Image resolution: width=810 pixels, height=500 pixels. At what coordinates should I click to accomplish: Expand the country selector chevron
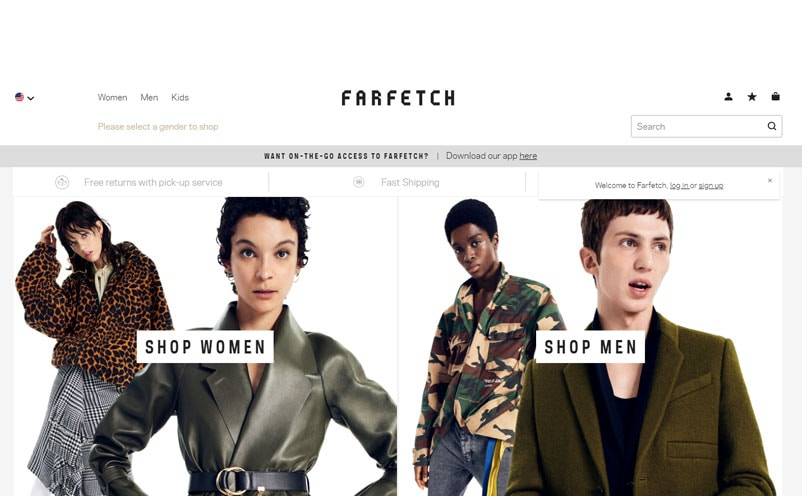30,98
